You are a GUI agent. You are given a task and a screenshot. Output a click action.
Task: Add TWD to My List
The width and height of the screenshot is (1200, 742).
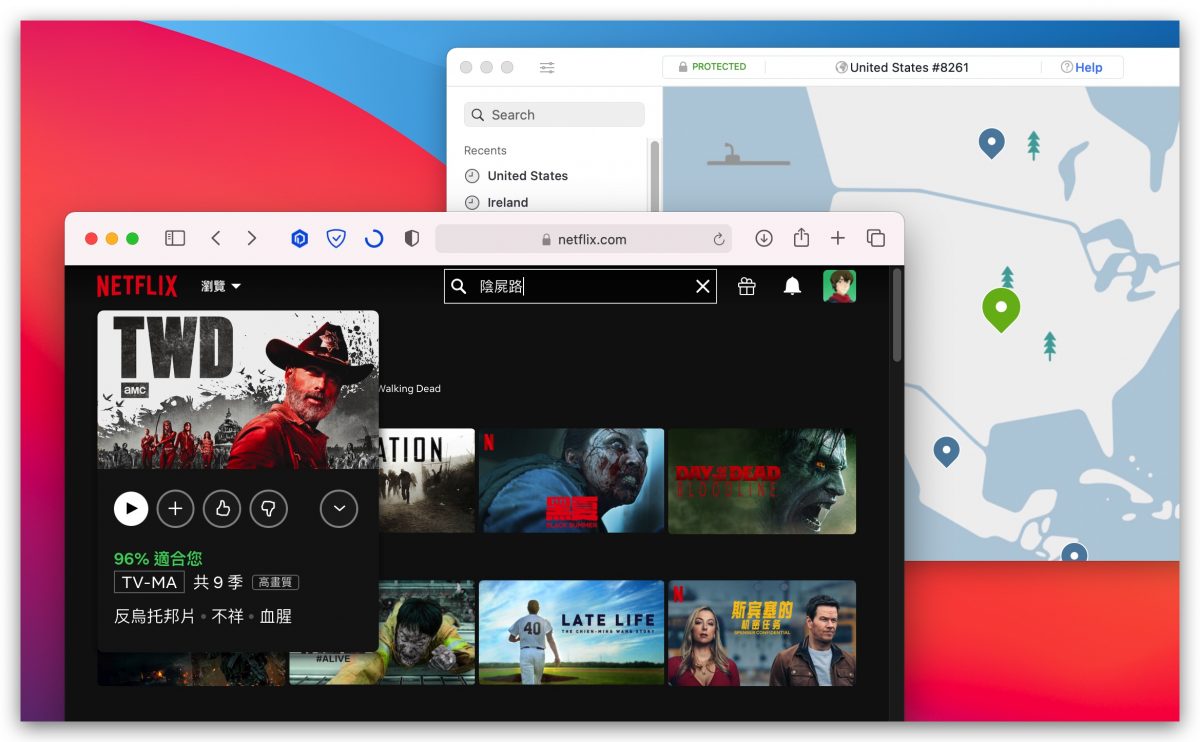click(175, 509)
